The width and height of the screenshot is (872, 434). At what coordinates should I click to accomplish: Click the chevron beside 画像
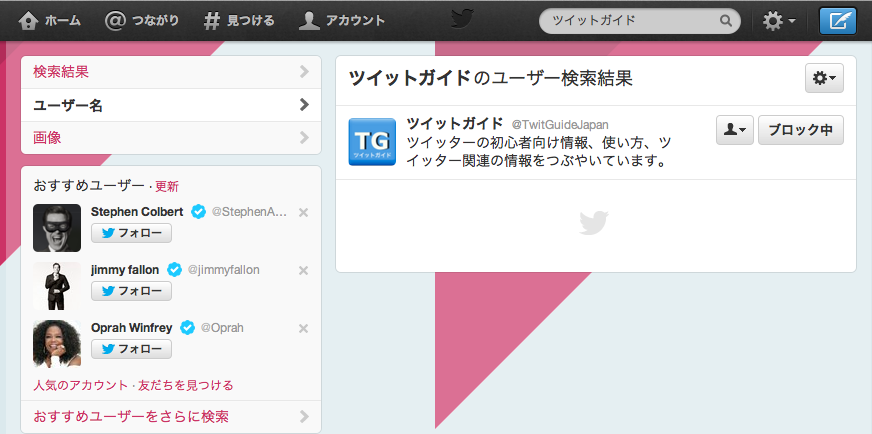click(x=304, y=137)
